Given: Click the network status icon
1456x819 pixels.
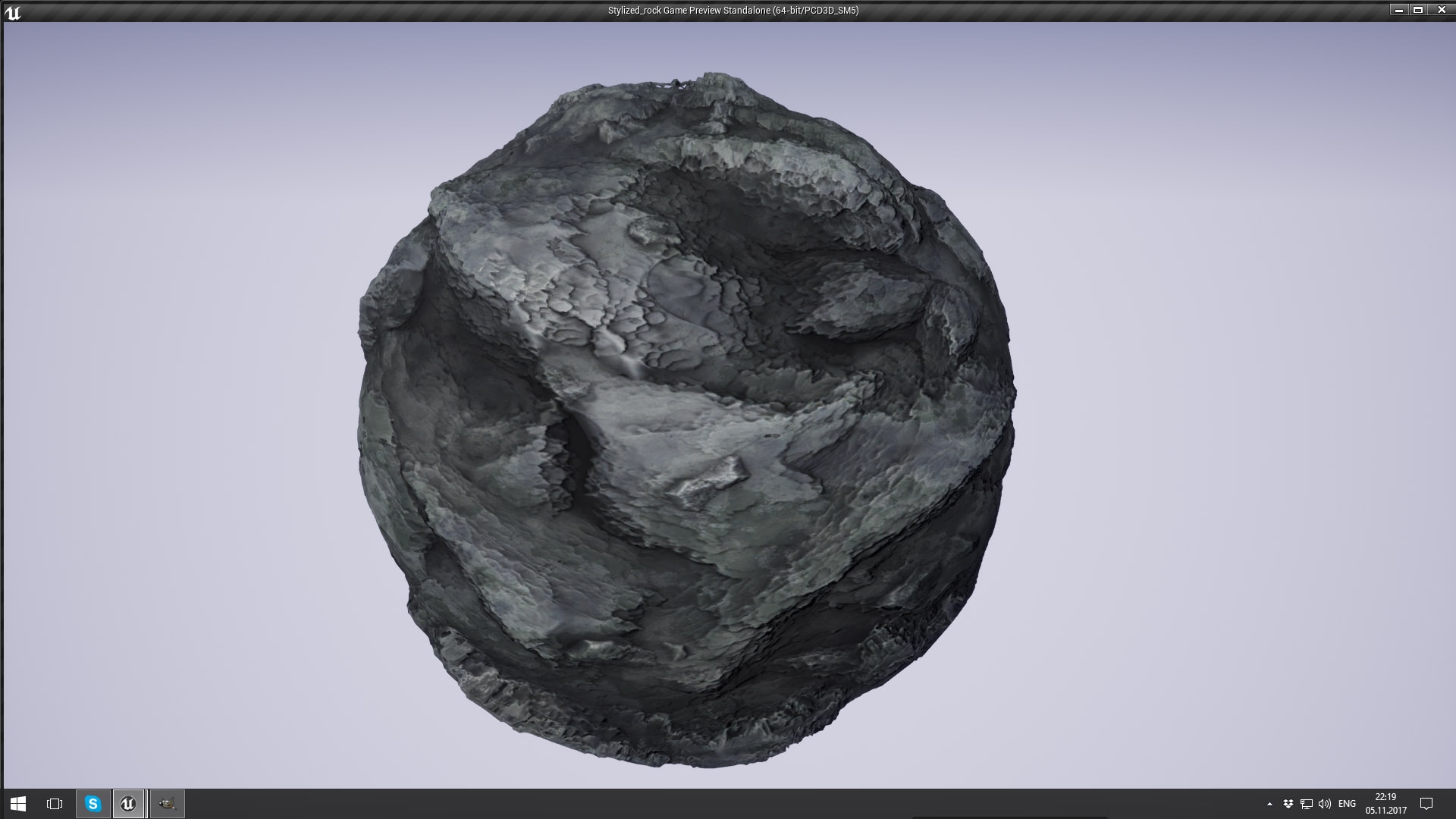Looking at the screenshot, I should [1305, 804].
